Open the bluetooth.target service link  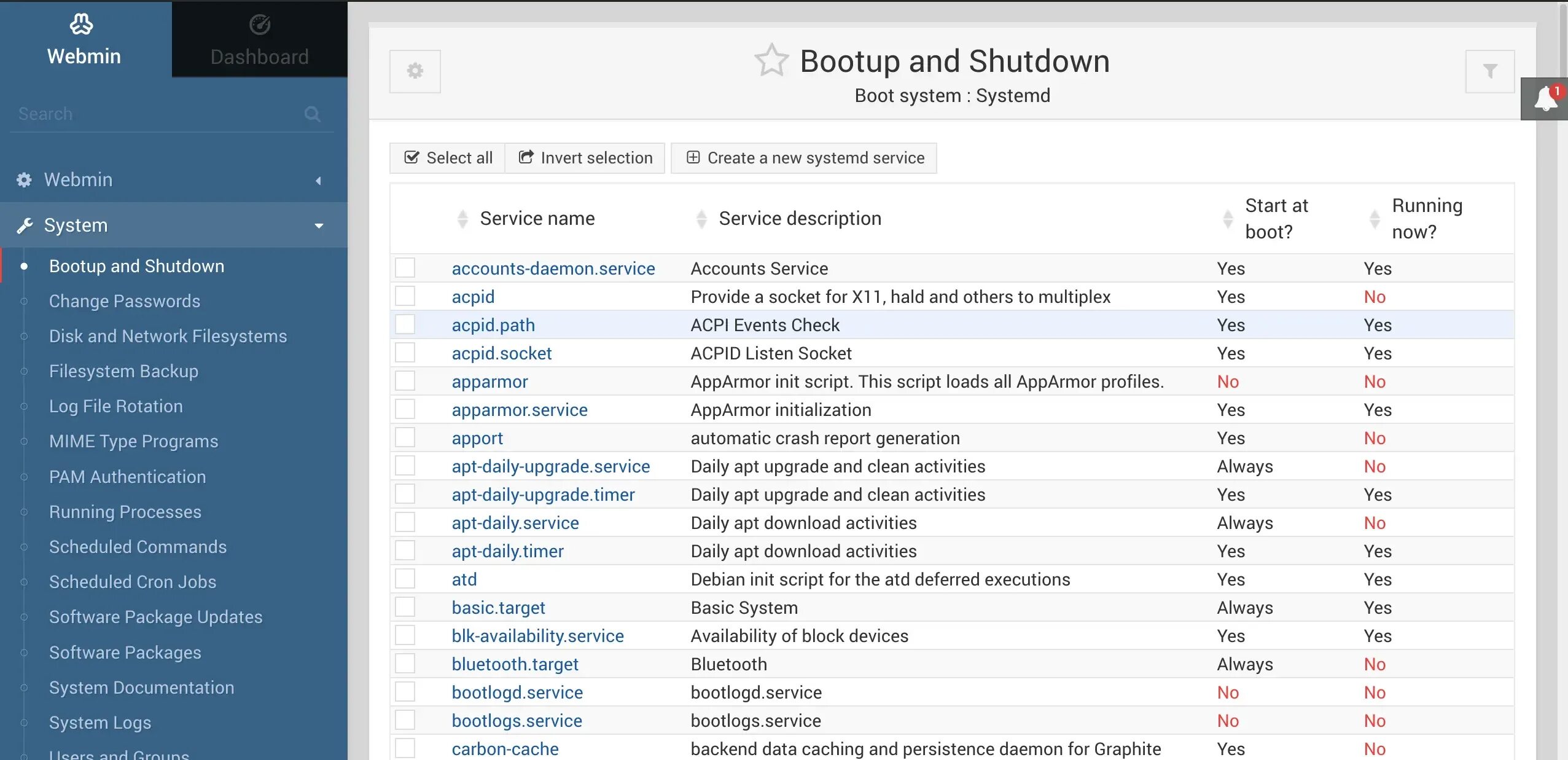515,664
